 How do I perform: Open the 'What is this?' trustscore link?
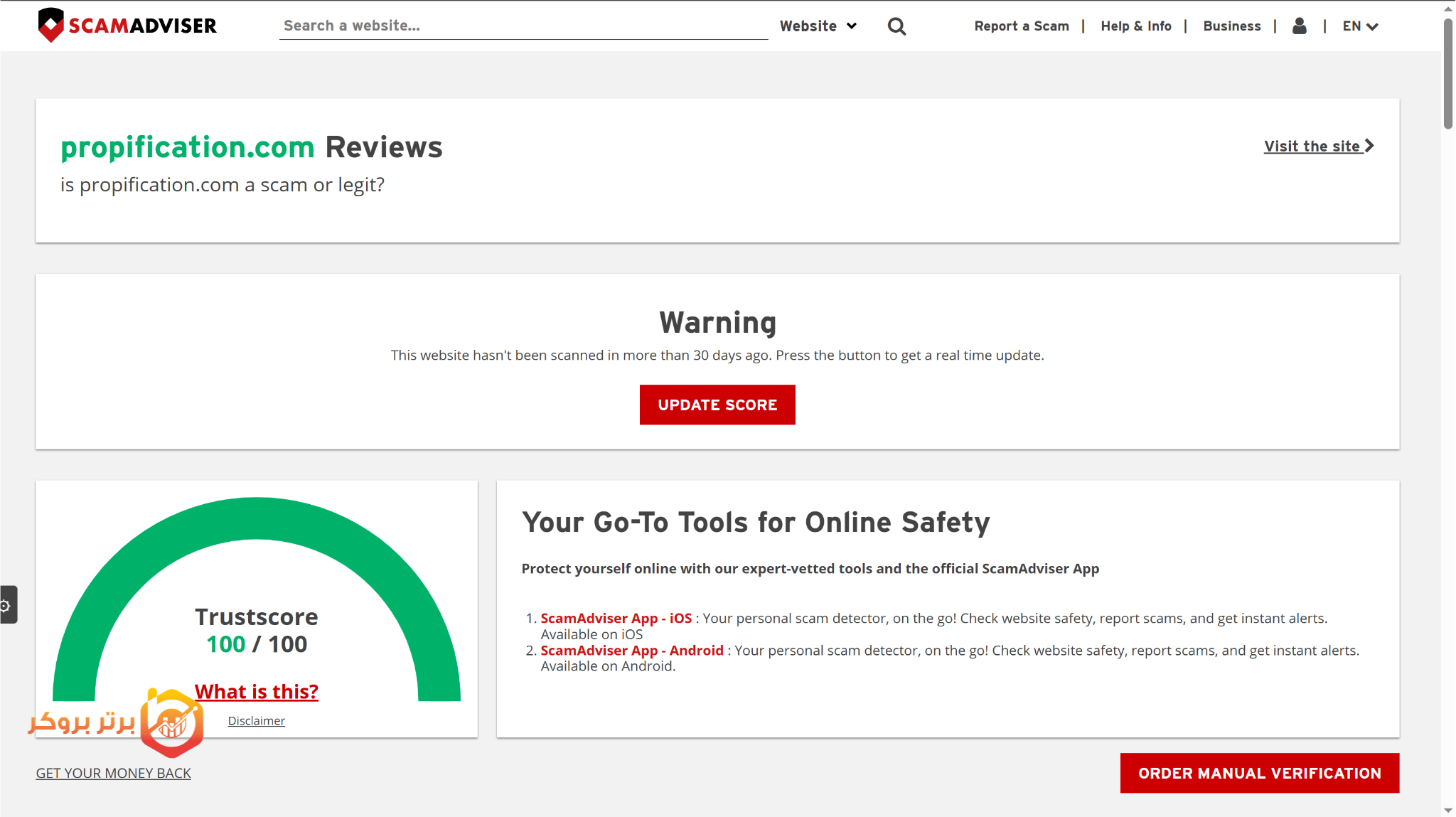pyautogui.click(x=257, y=692)
